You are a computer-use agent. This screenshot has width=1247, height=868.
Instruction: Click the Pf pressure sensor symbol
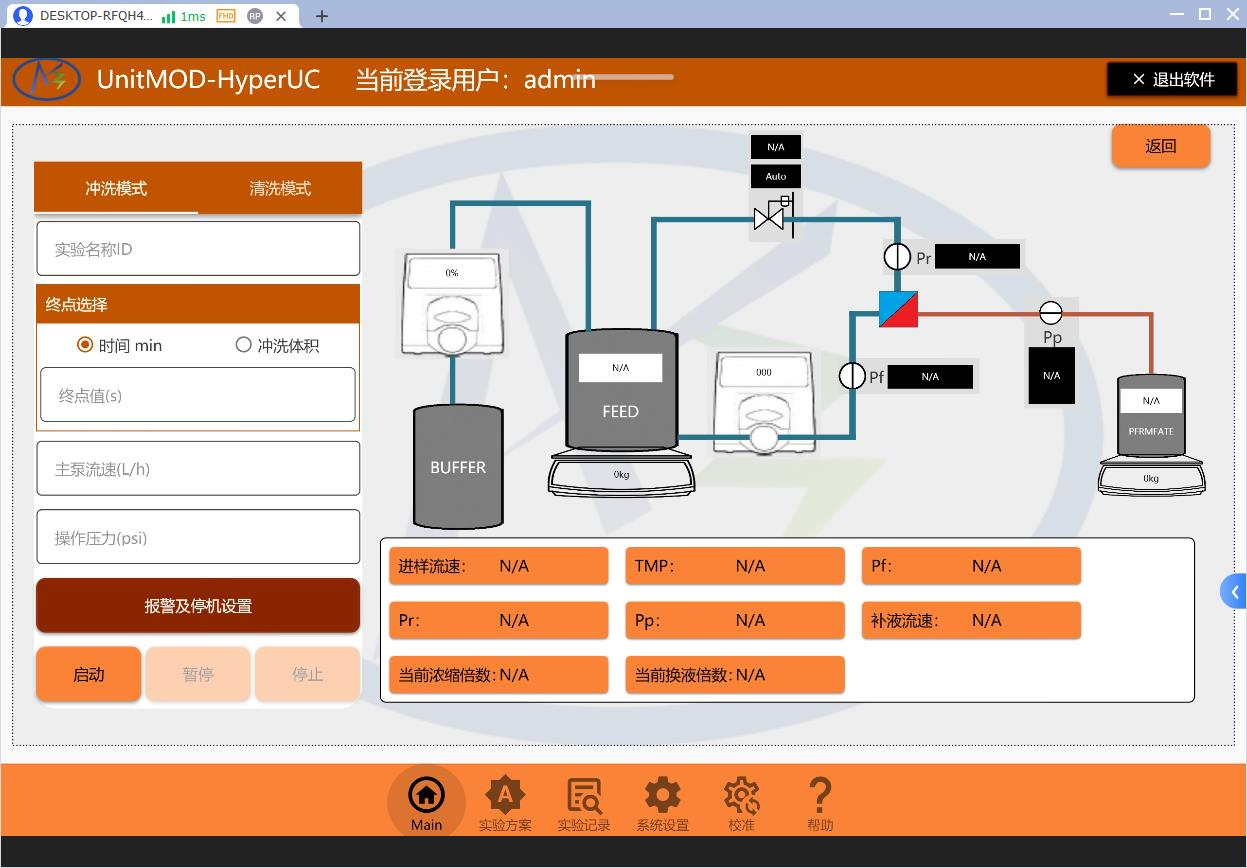[852, 376]
